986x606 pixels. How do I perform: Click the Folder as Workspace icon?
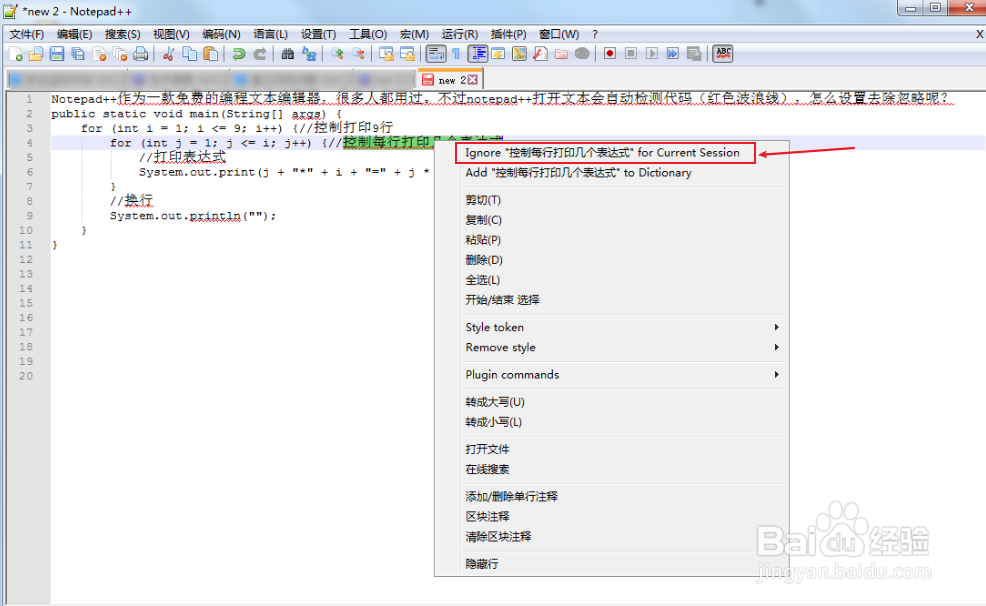[561, 54]
